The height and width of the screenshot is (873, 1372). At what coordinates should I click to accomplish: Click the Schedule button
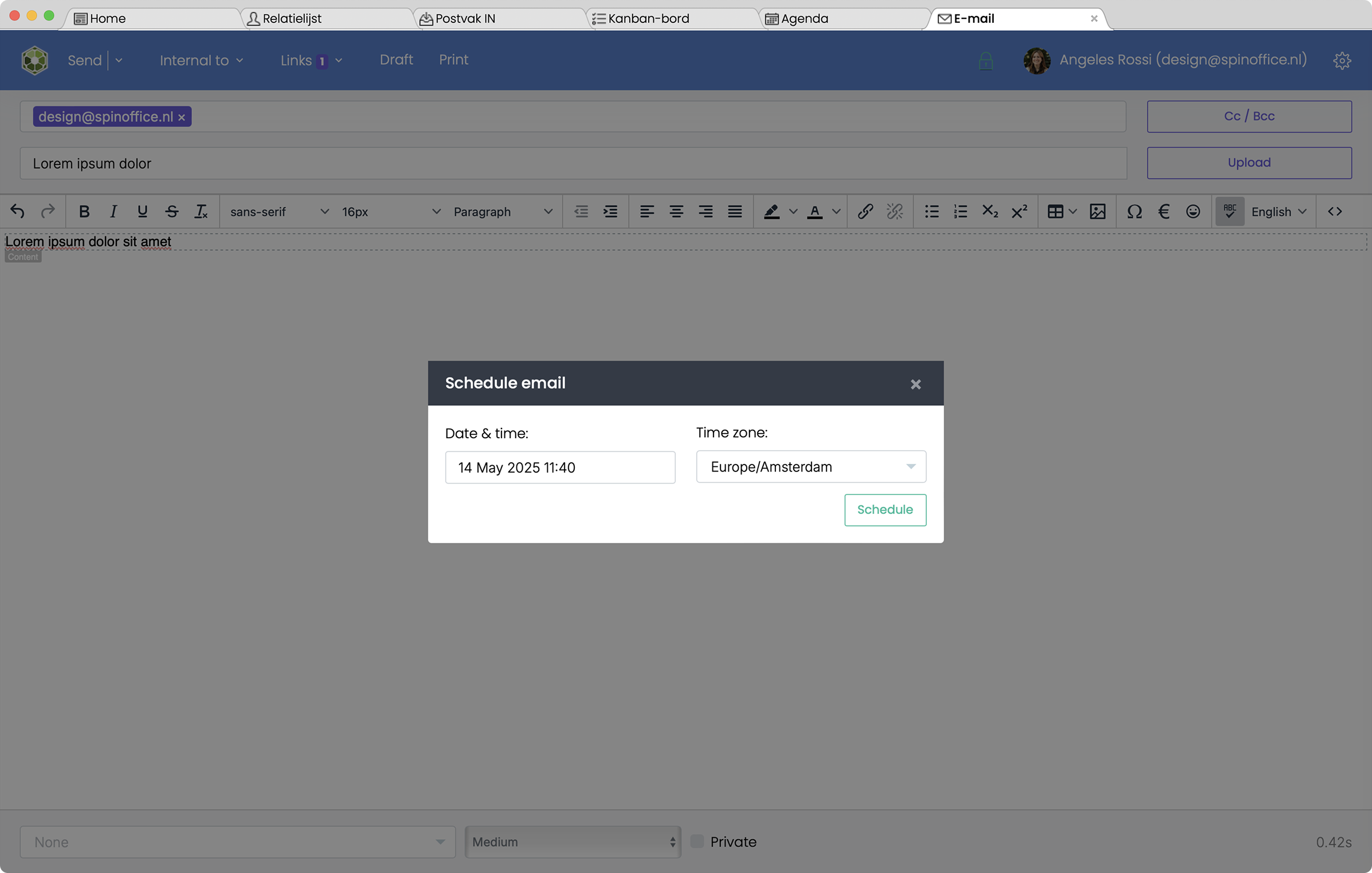pos(884,509)
